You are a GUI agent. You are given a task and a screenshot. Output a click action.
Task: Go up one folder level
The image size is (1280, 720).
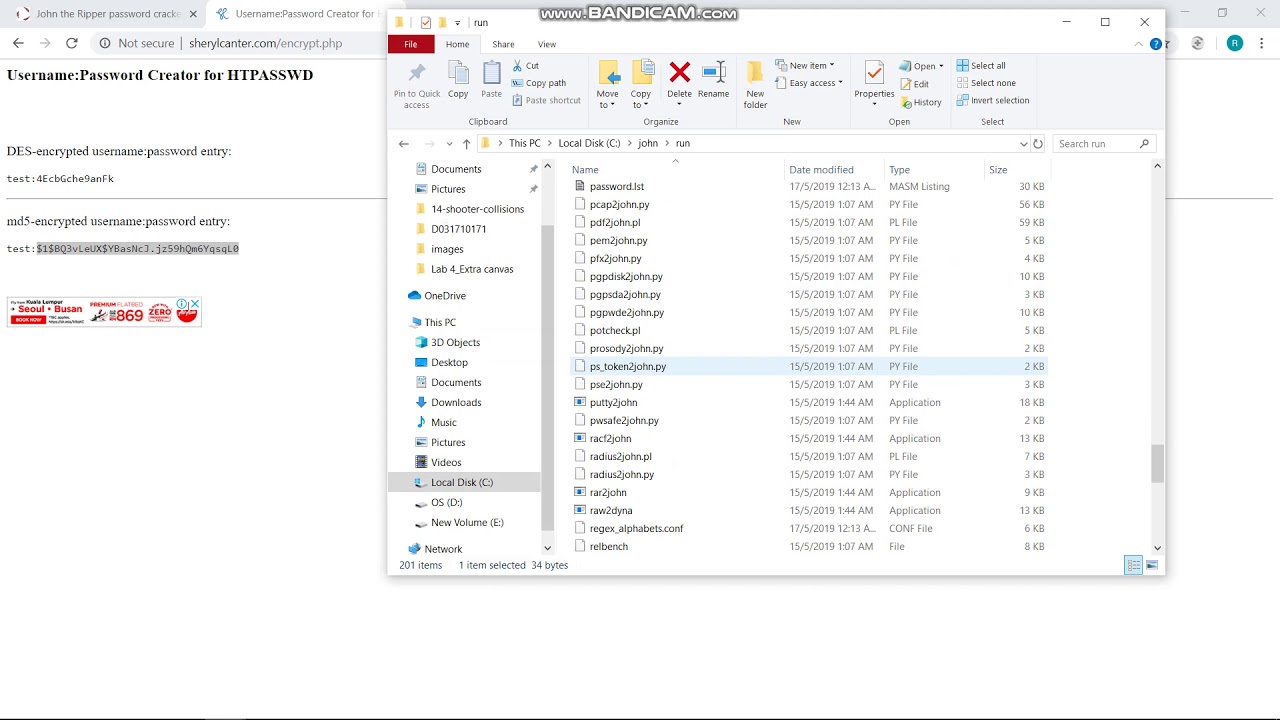(x=466, y=144)
